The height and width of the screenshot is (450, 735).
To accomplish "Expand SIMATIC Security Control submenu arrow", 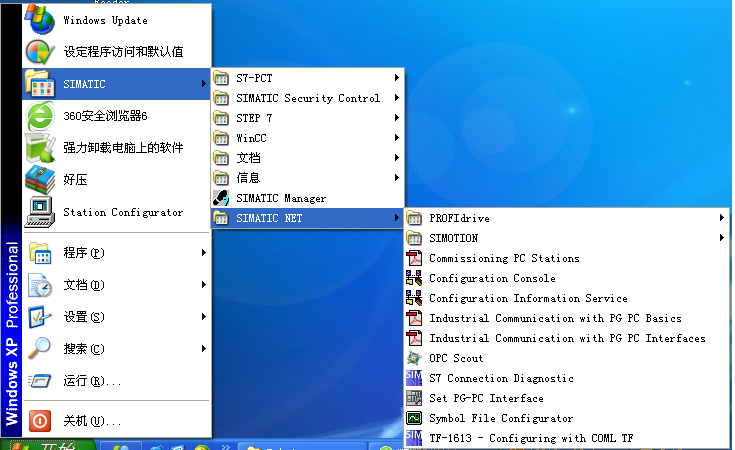I will pos(397,98).
